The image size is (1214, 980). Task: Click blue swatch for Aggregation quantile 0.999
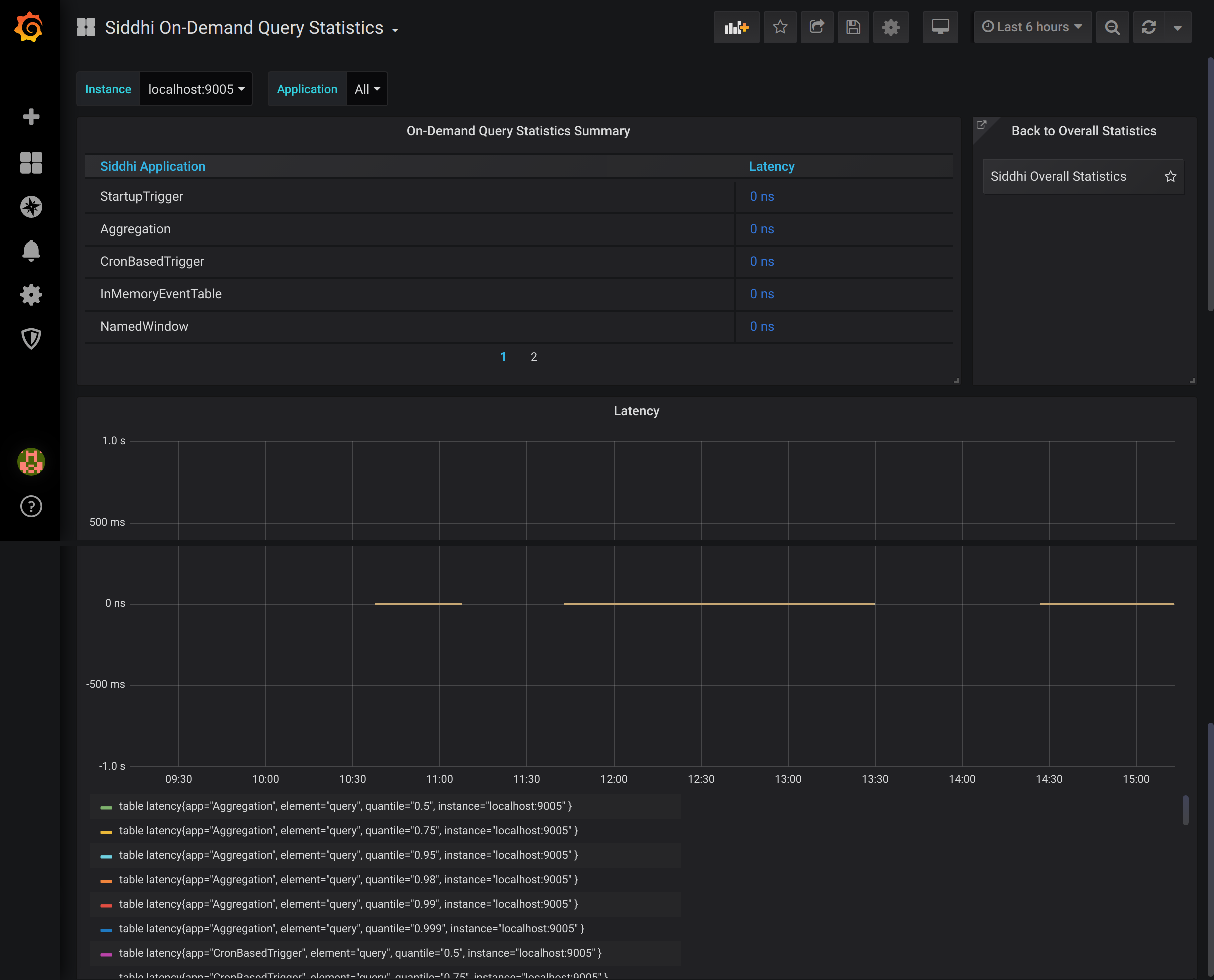tap(106, 930)
